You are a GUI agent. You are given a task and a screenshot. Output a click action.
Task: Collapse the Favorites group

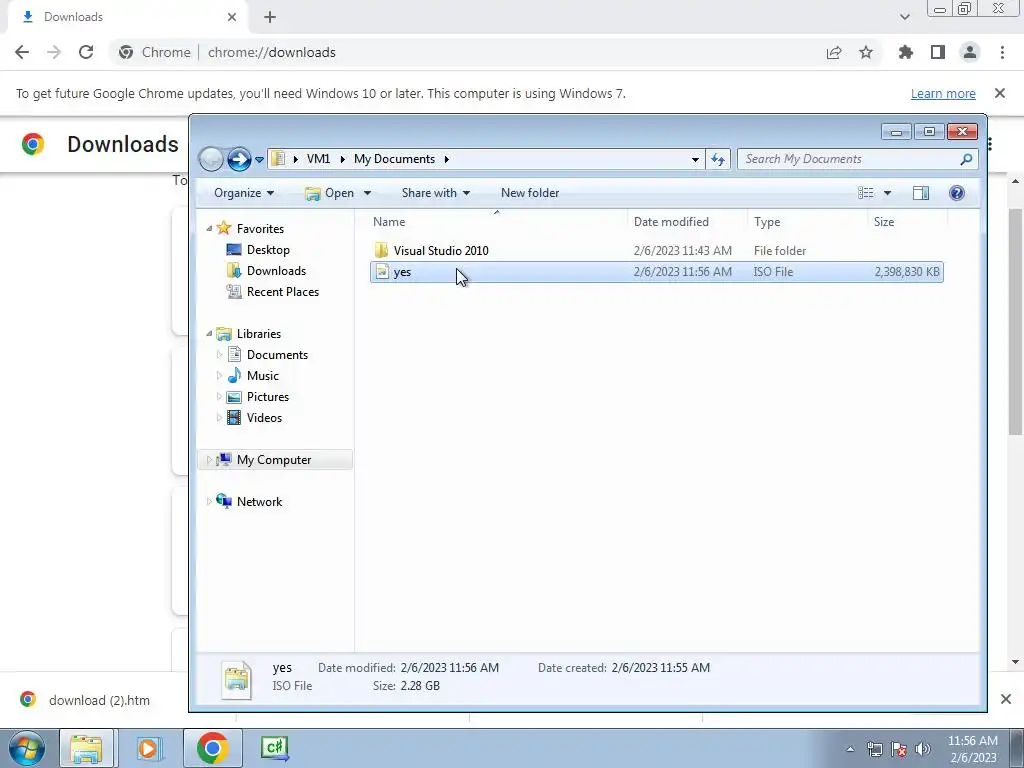209,229
